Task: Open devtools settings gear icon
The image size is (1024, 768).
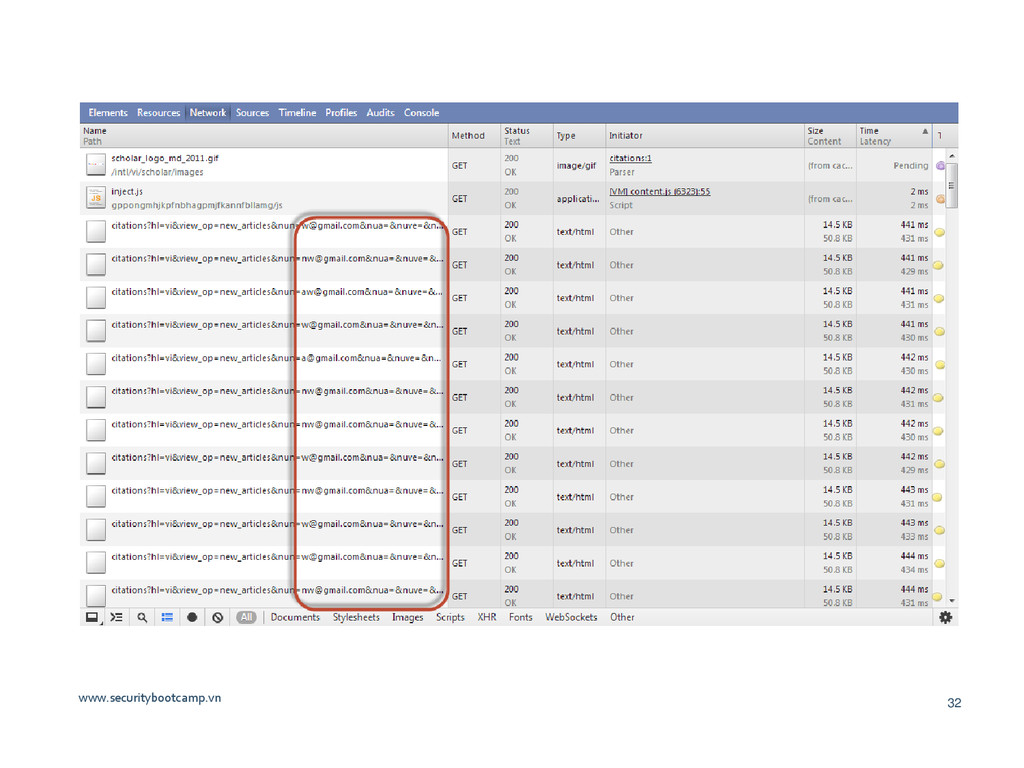Action: [x=945, y=617]
